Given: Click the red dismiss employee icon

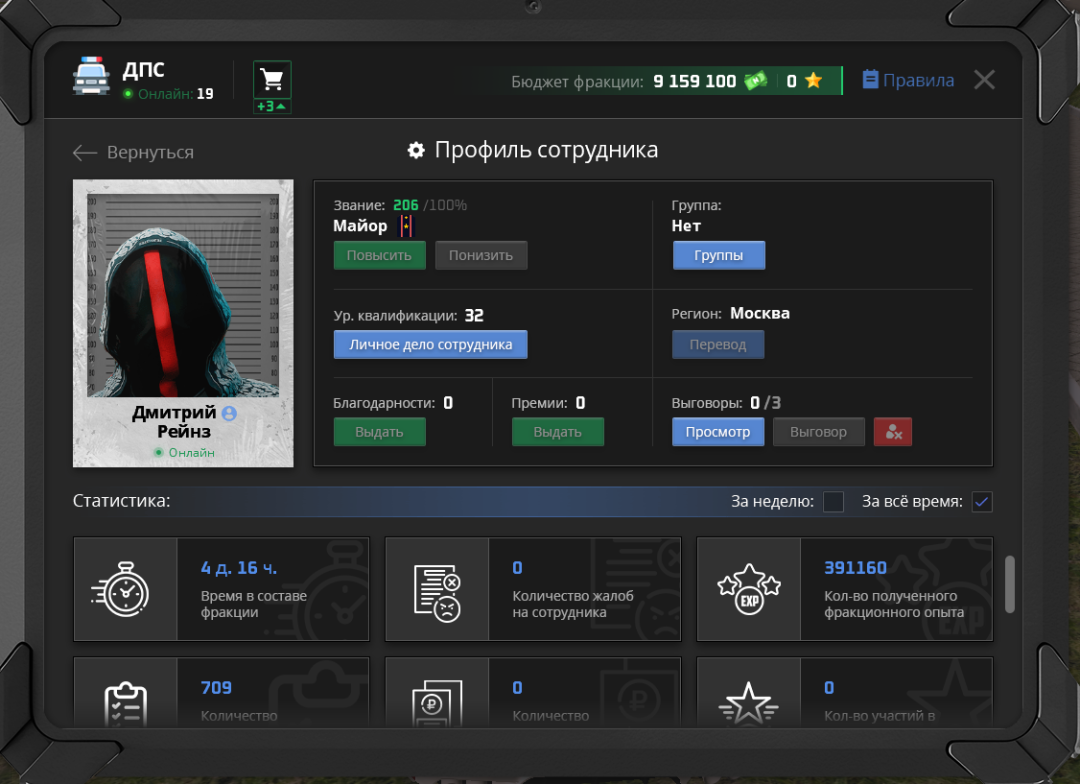Looking at the screenshot, I should tap(893, 432).
